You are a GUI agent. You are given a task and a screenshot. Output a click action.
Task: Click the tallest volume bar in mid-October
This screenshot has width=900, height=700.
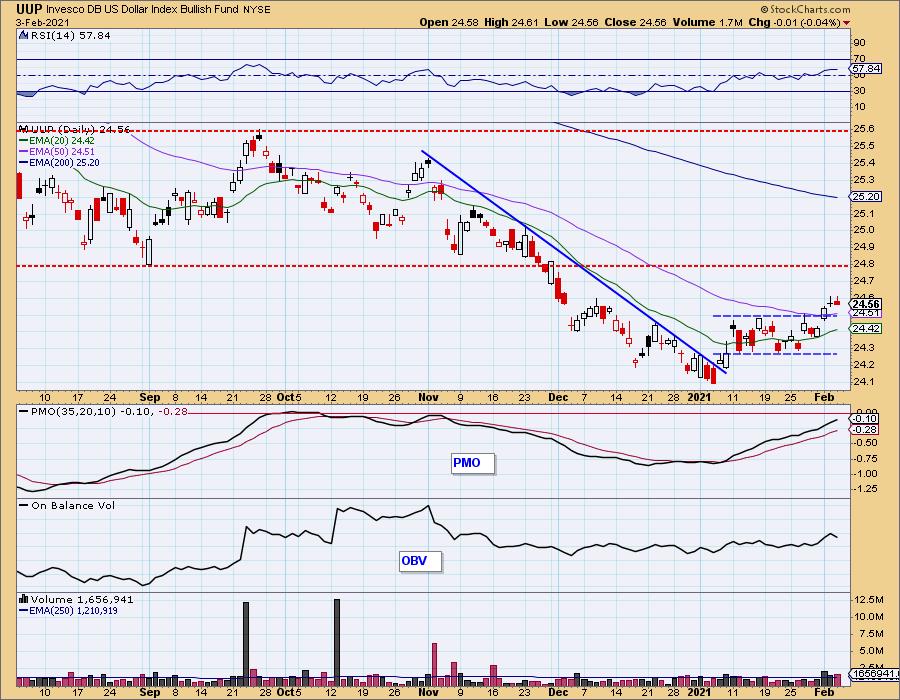click(337, 643)
